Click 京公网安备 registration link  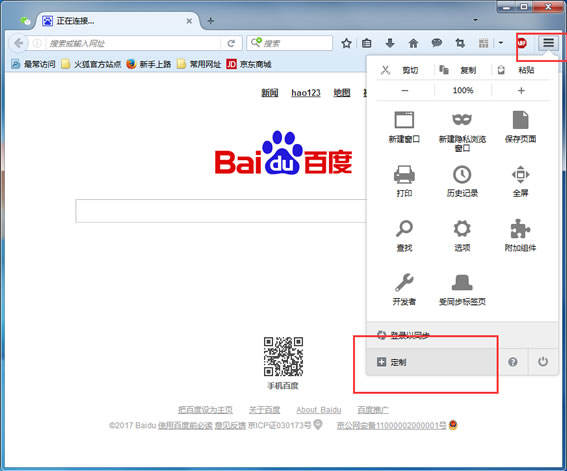click(x=392, y=425)
